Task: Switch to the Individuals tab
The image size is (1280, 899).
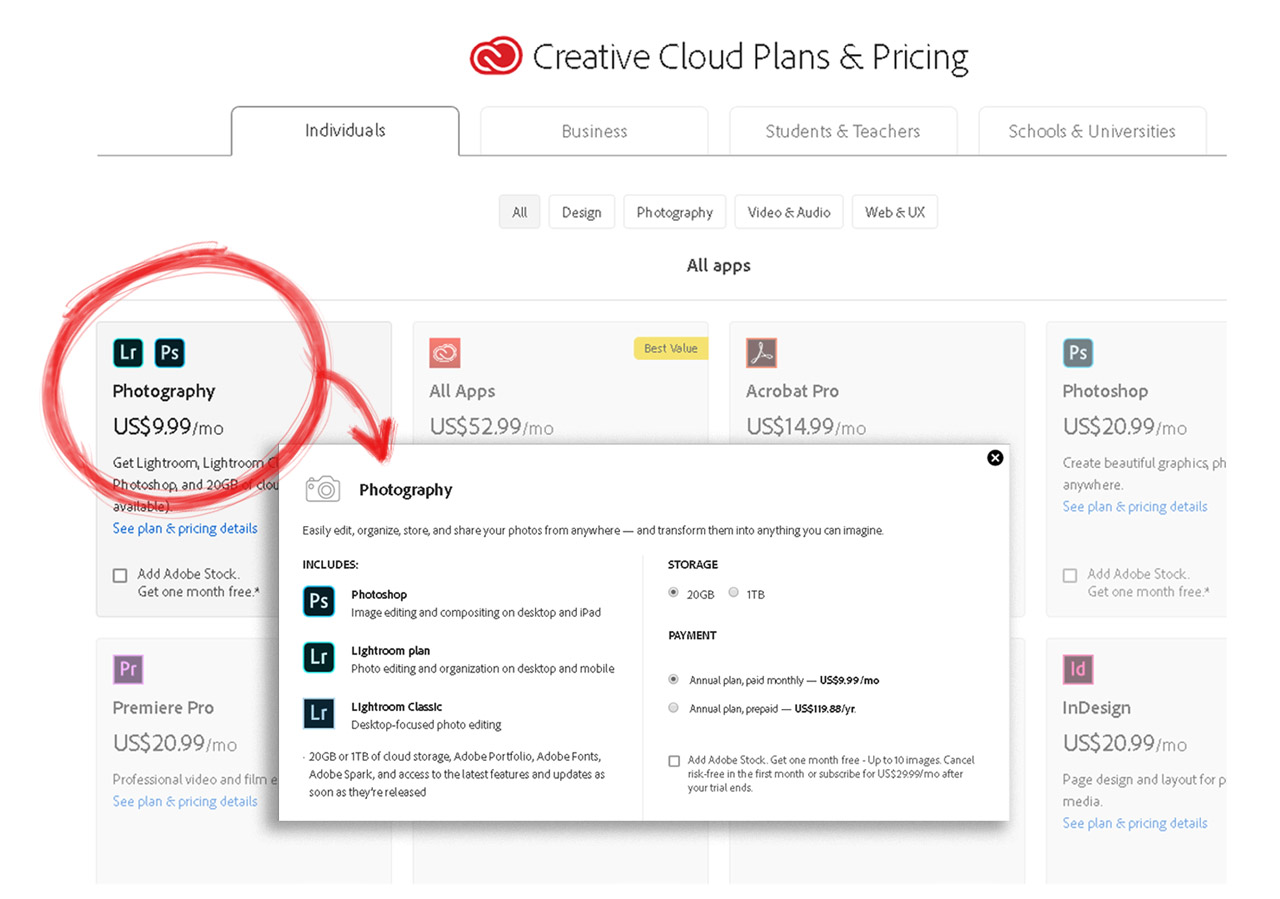Action: coord(345,130)
